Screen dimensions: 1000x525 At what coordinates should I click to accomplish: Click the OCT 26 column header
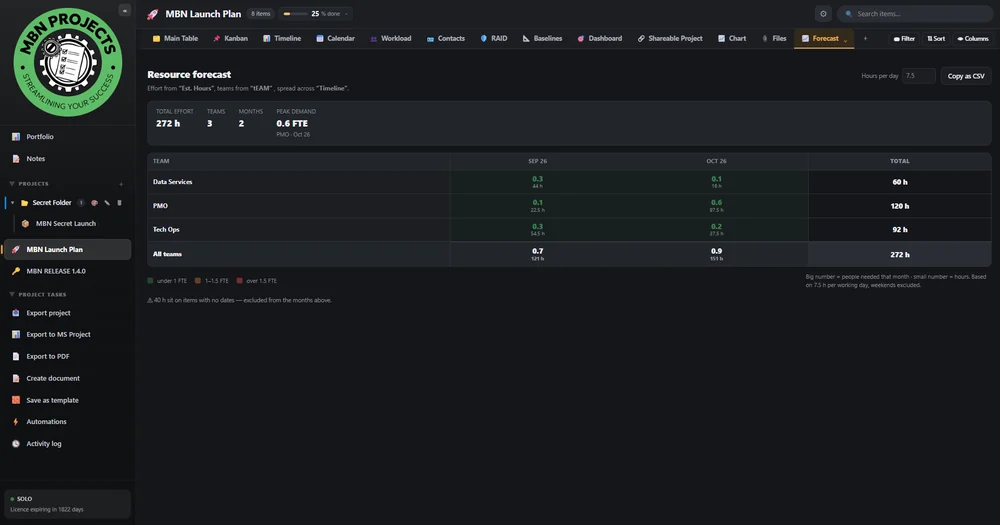716,161
